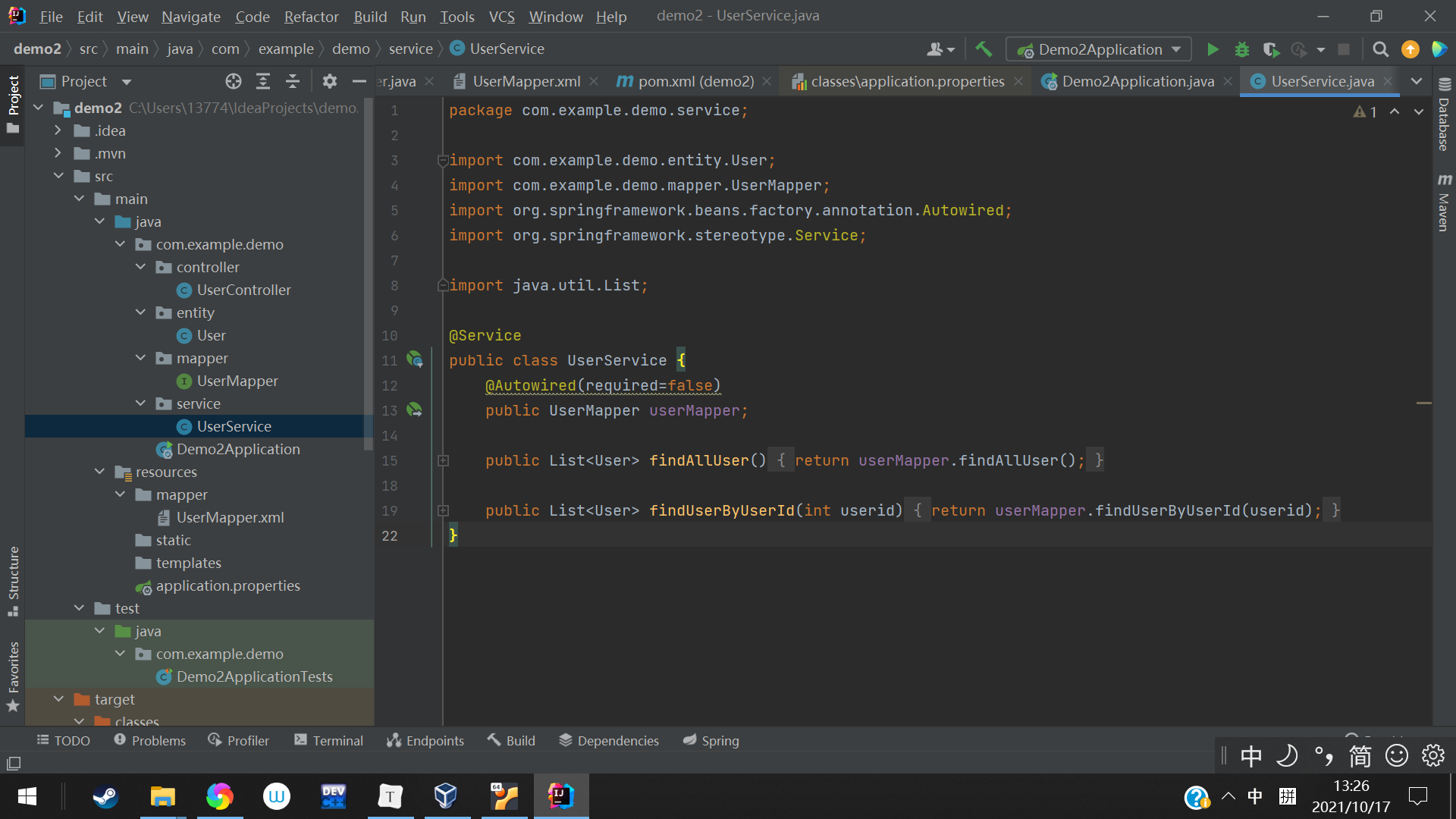Collapse the target folder
Image resolution: width=1456 pixels, height=819 pixels.
58,699
